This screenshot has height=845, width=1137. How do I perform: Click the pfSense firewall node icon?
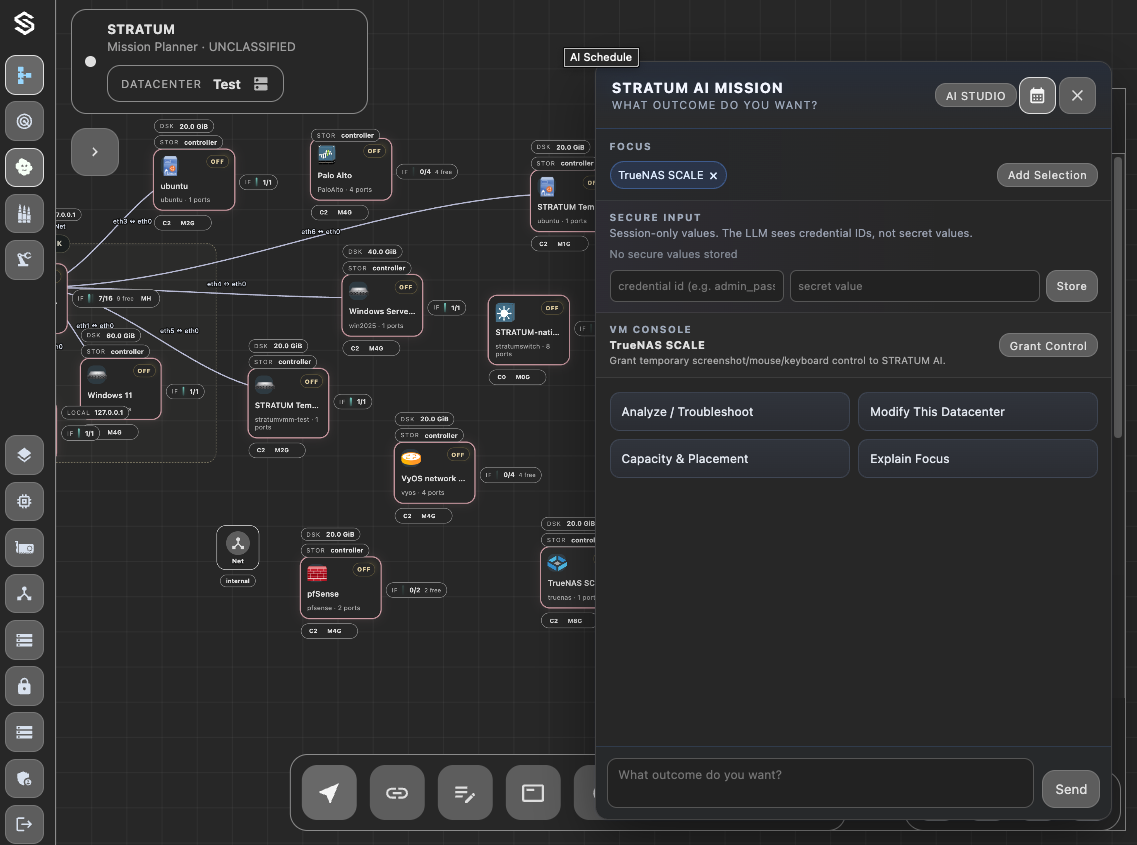click(317, 574)
